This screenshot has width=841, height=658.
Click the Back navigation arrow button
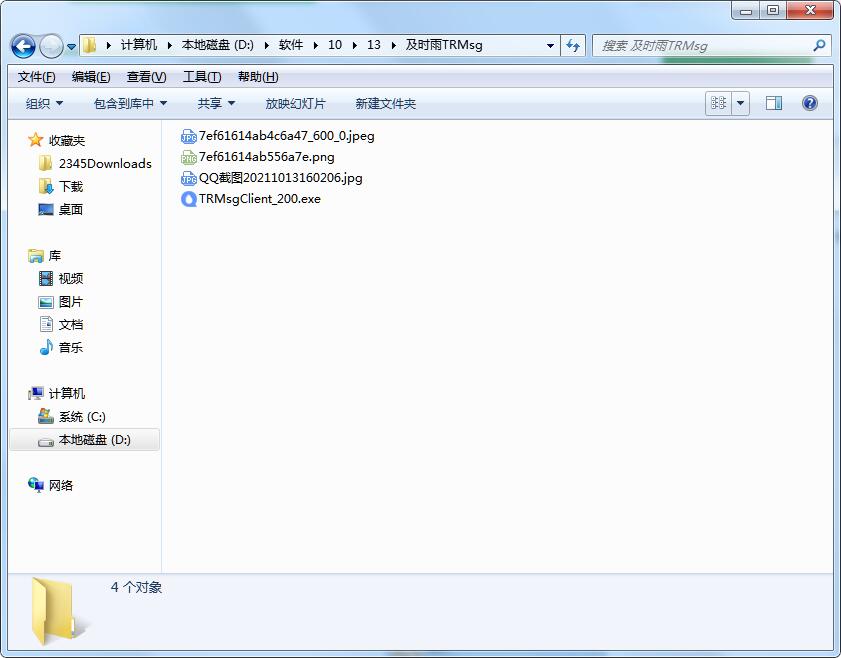(23, 46)
